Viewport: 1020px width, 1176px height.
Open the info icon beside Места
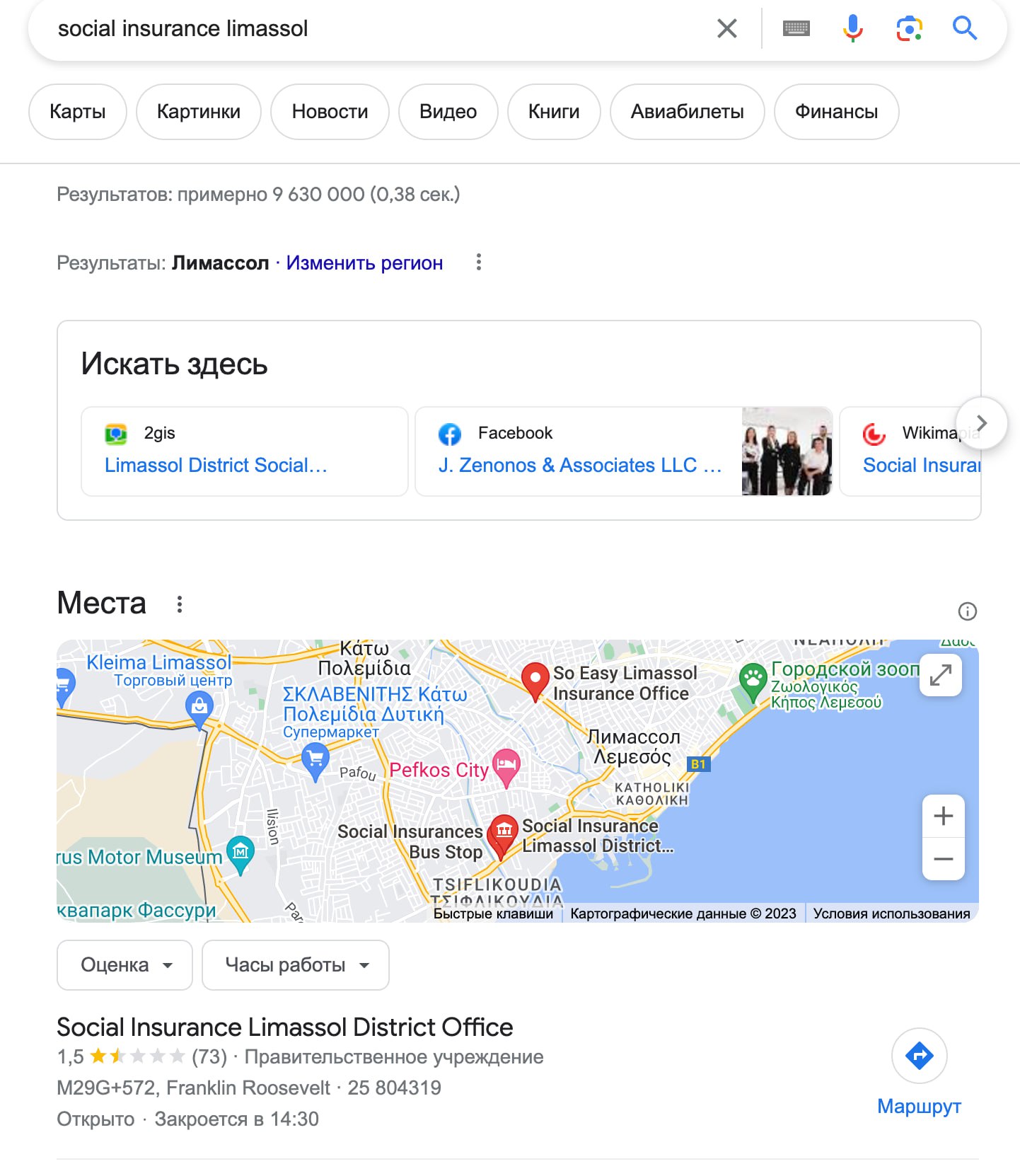[x=967, y=611]
